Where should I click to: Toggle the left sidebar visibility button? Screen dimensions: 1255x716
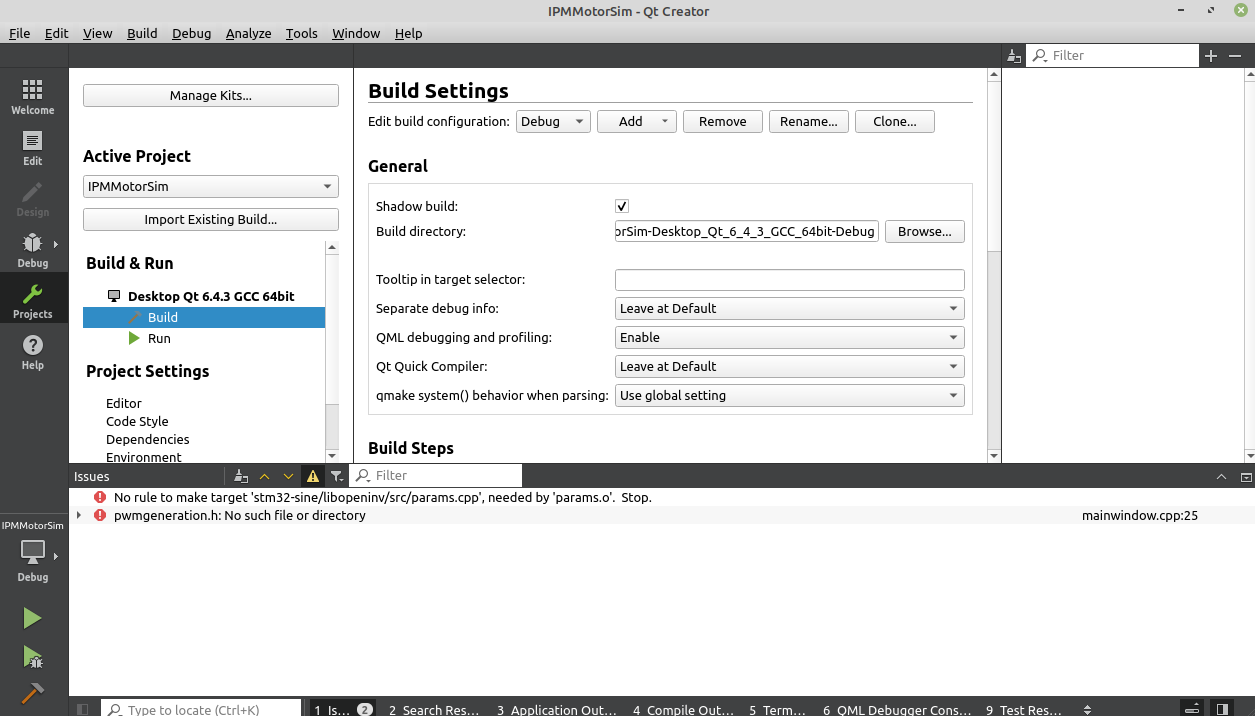[x=83, y=709]
